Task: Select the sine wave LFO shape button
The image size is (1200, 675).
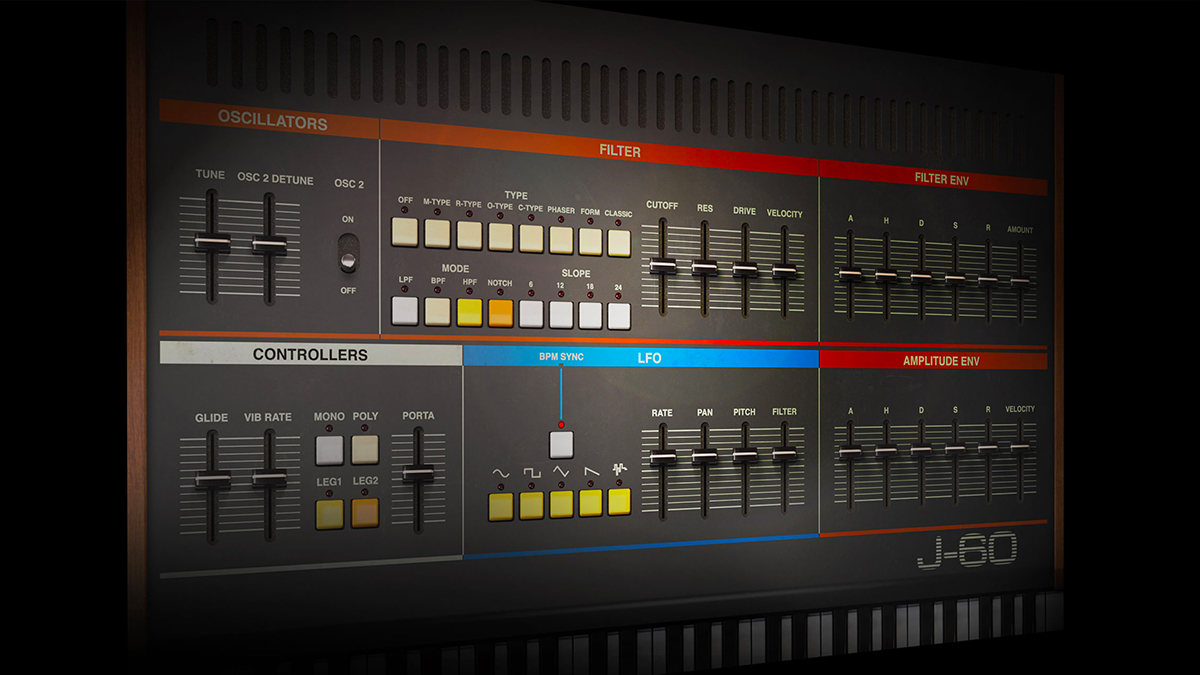Action: point(501,507)
